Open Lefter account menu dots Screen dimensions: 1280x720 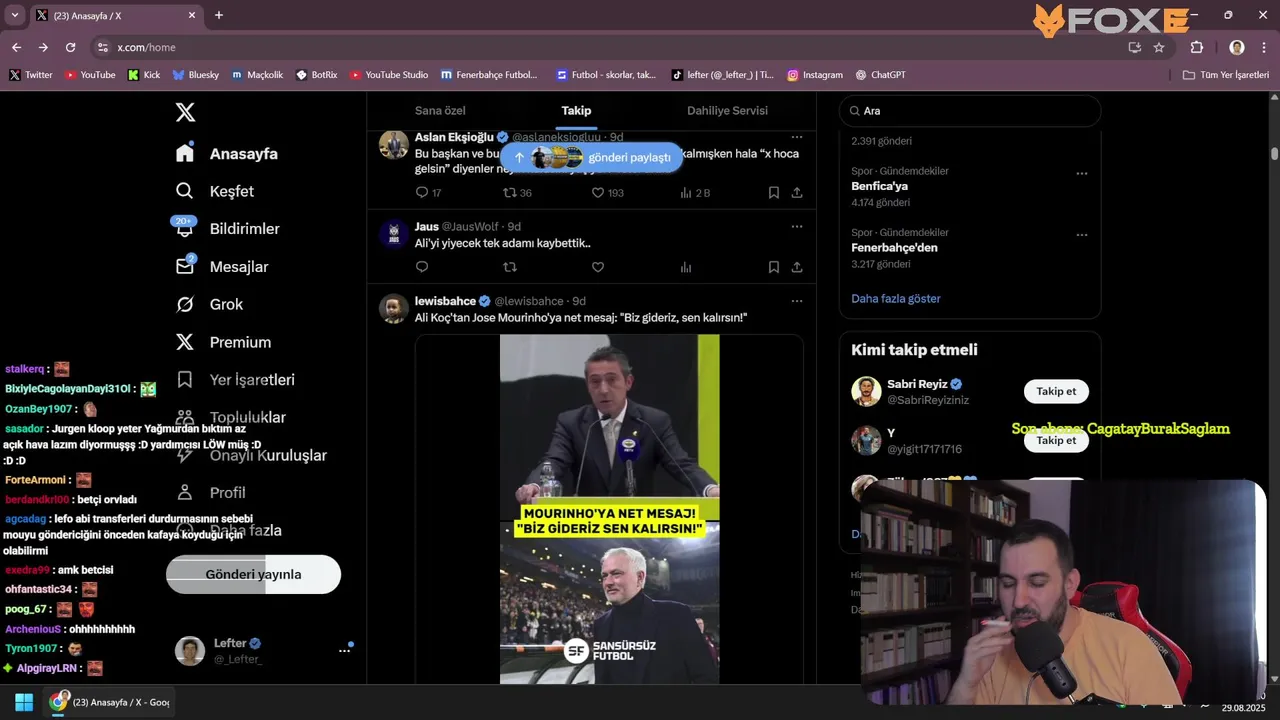click(x=344, y=650)
